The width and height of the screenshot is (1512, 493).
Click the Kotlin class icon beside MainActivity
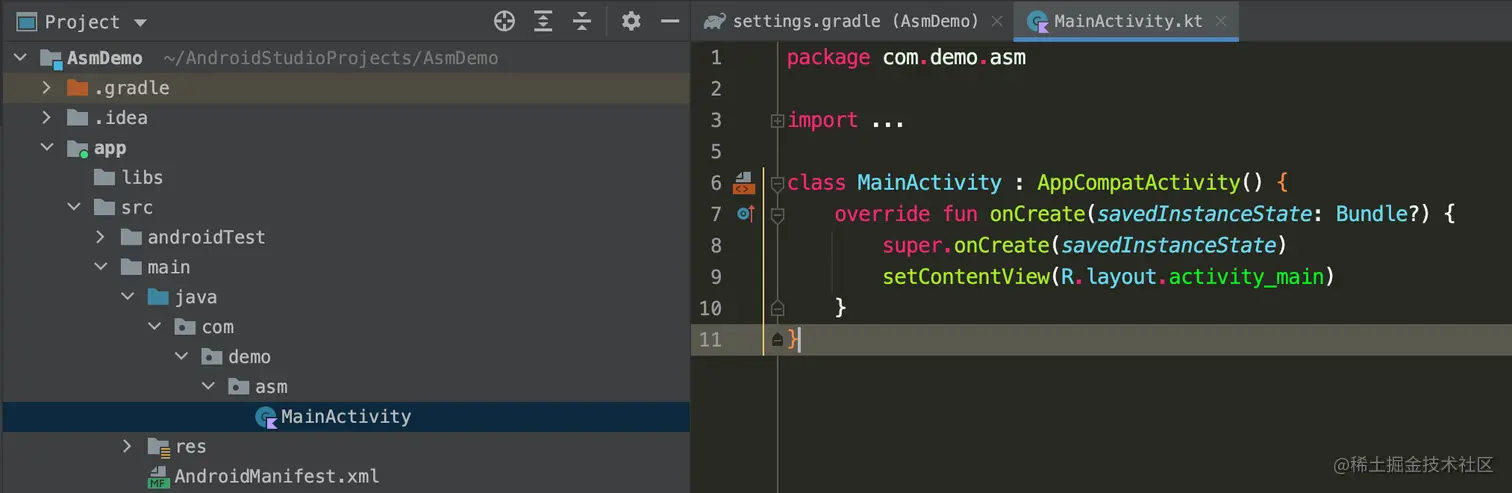[x=266, y=417]
